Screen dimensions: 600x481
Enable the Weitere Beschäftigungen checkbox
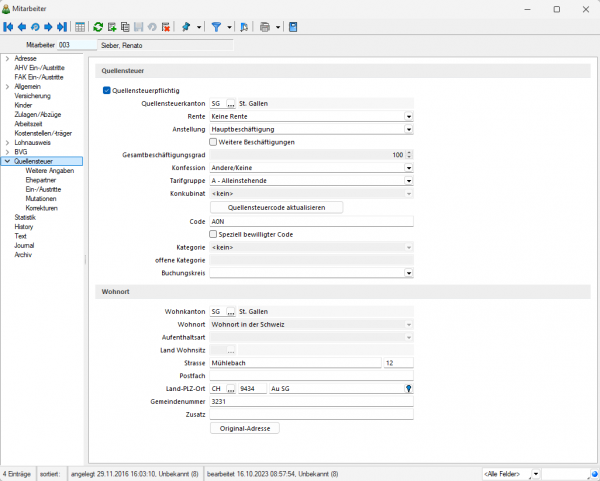coord(213,142)
